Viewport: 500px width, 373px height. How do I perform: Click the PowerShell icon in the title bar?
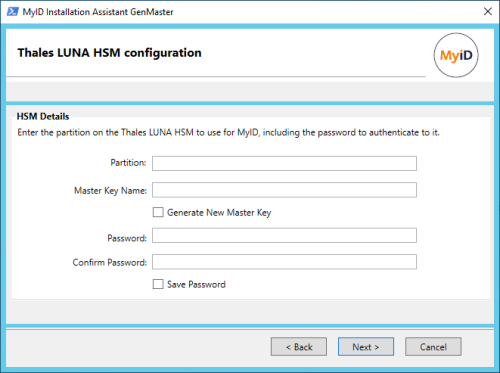pos(13,12)
